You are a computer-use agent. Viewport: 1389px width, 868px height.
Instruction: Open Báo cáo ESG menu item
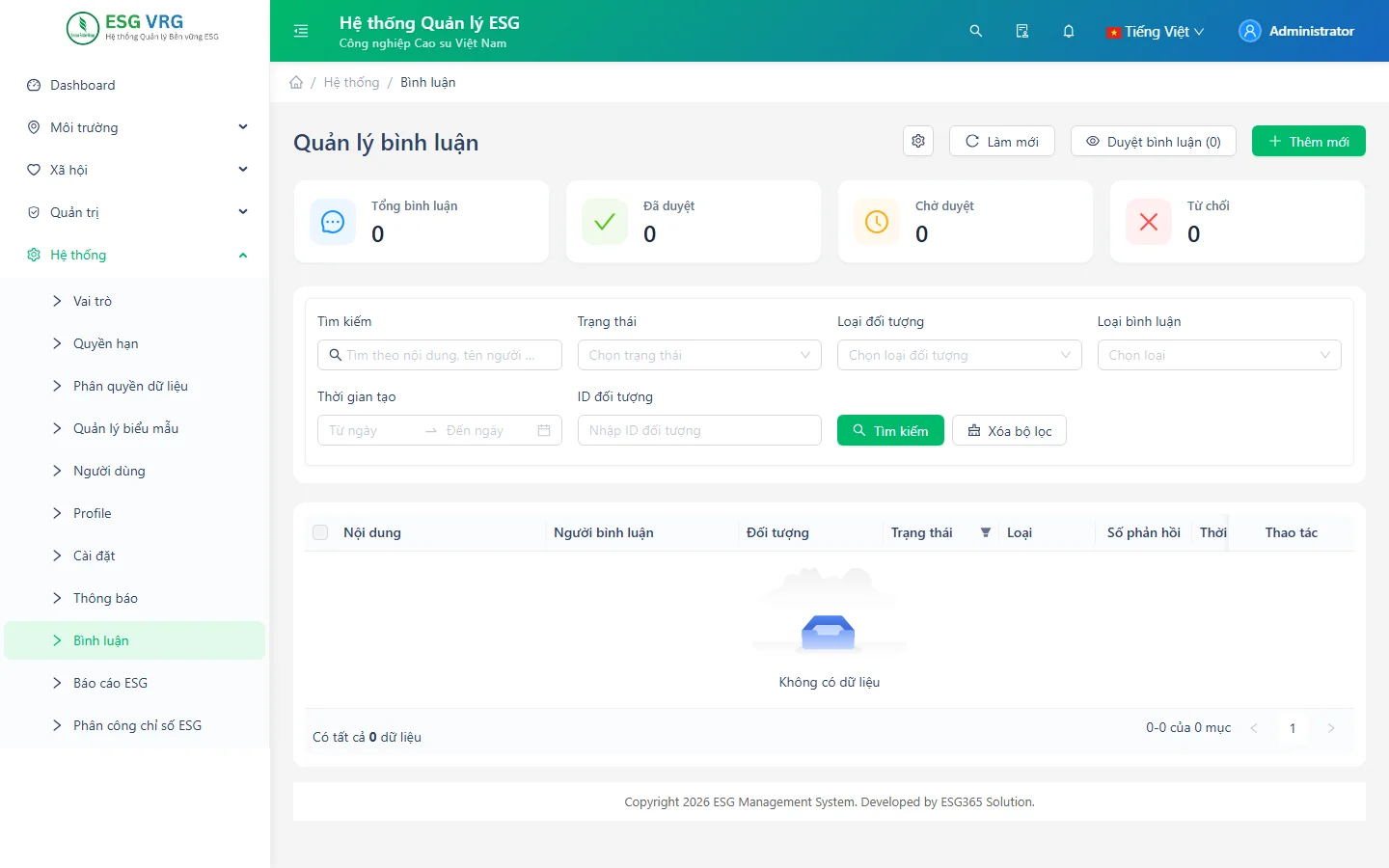click(x=135, y=683)
